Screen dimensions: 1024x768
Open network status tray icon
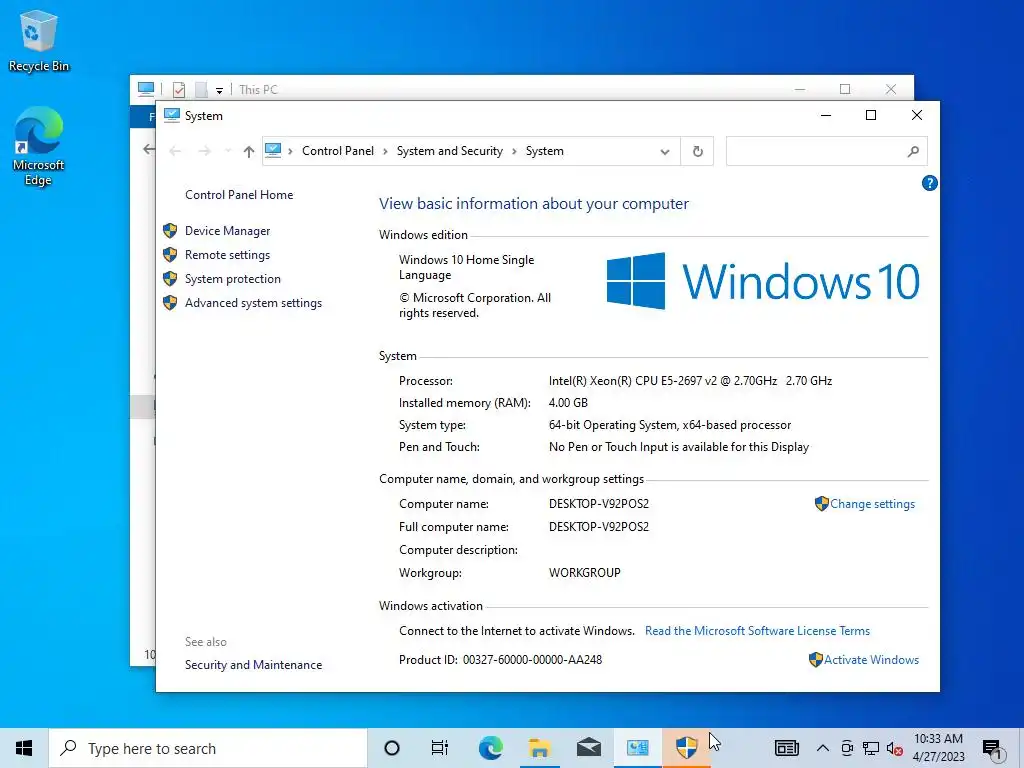(x=871, y=748)
